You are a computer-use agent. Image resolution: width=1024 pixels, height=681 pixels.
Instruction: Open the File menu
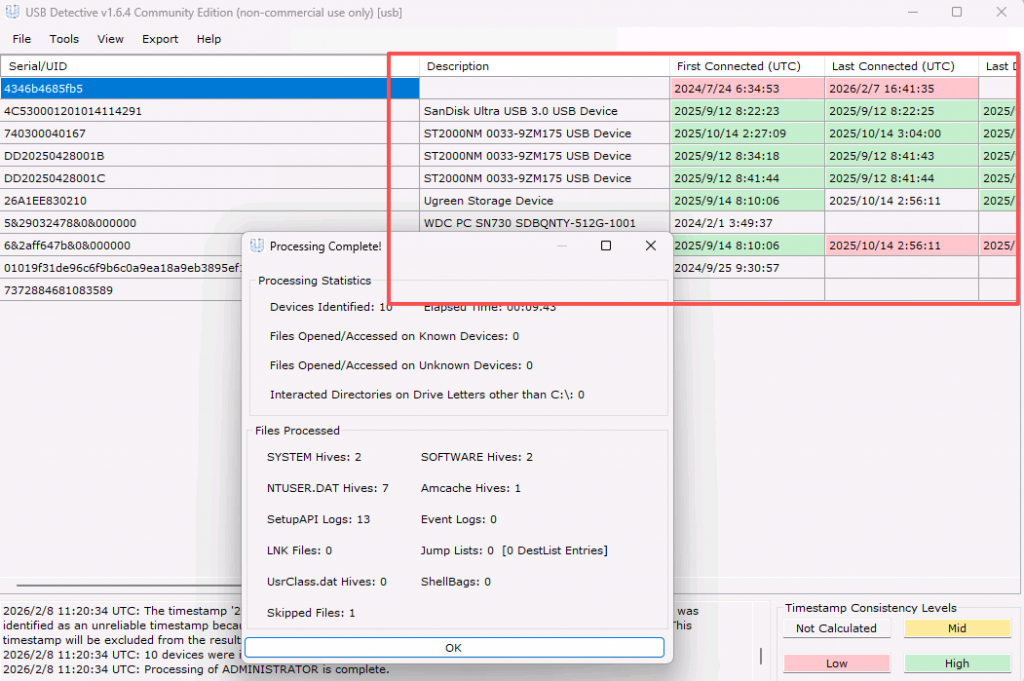pos(21,39)
